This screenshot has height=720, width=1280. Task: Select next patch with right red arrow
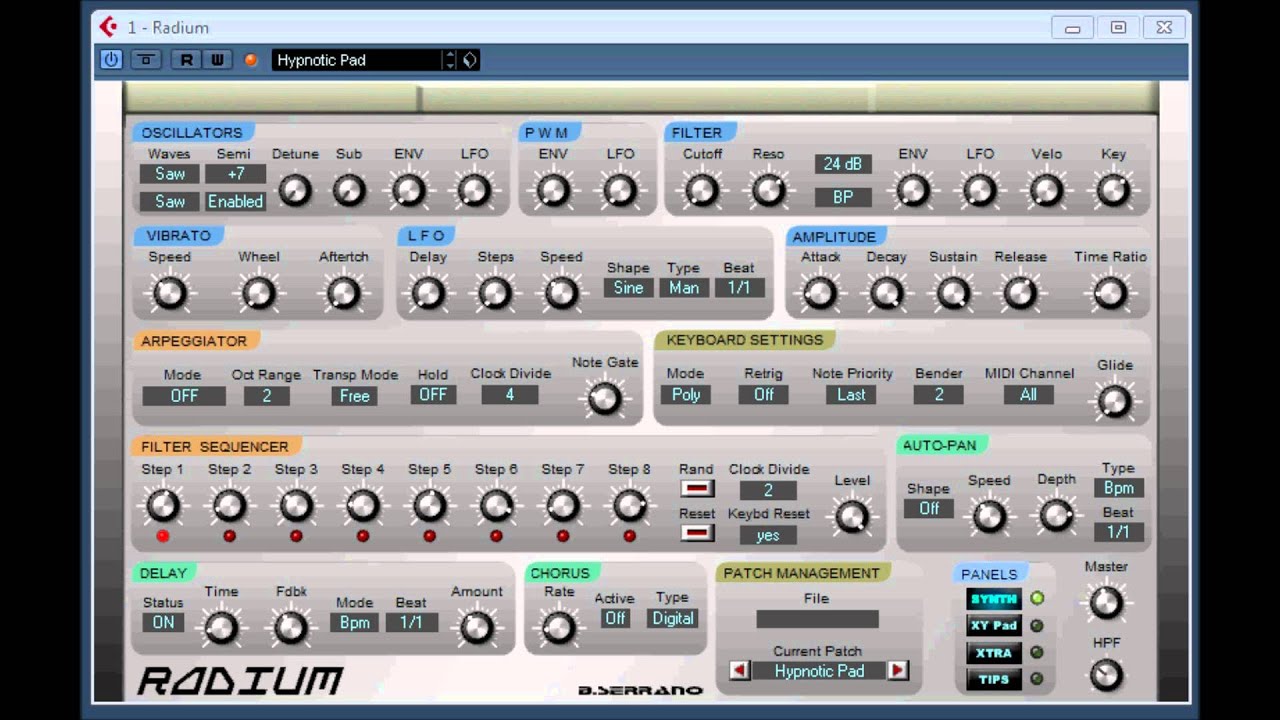tap(897, 671)
